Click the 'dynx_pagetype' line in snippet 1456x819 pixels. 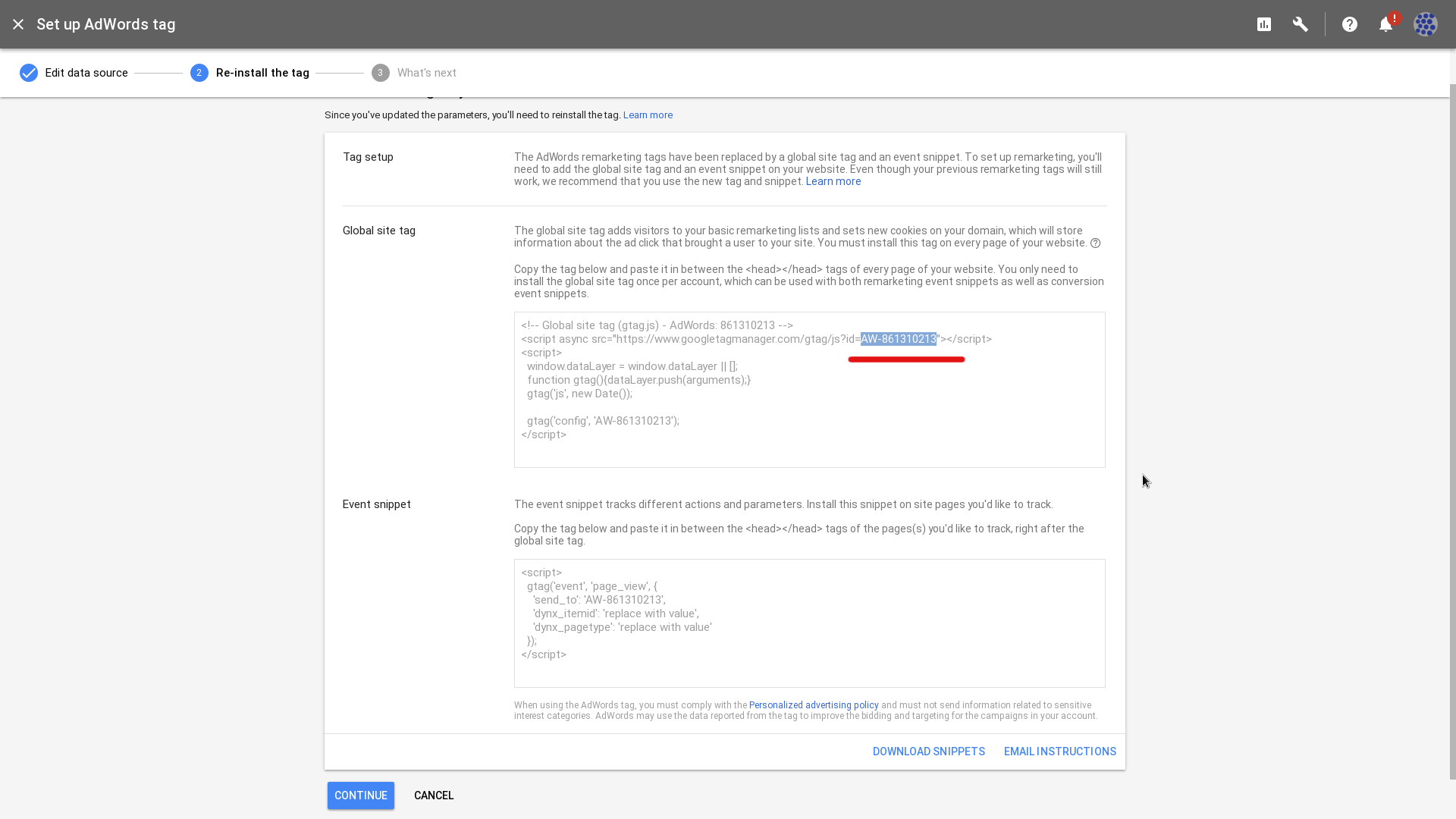pos(622,627)
